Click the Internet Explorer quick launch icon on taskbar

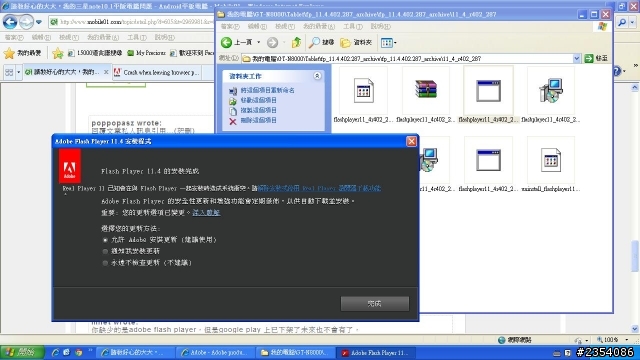click(55, 352)
